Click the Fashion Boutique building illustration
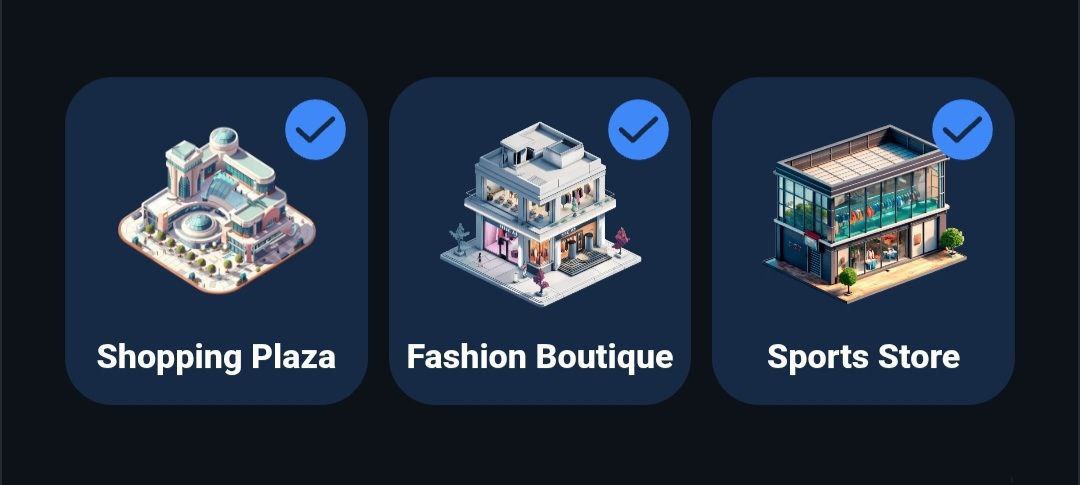This screenshot has width=1080, height=485. 540,214
